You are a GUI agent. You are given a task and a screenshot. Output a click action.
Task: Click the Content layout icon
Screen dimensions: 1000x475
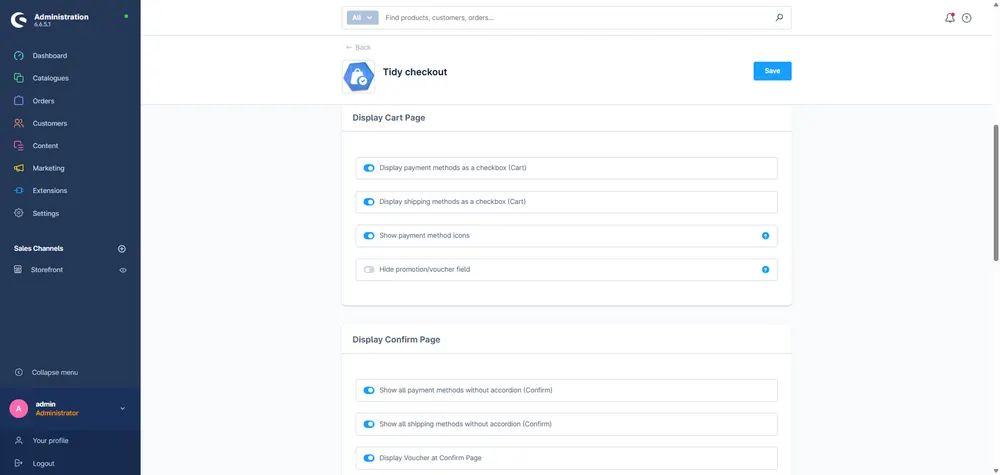pos(18,145)
